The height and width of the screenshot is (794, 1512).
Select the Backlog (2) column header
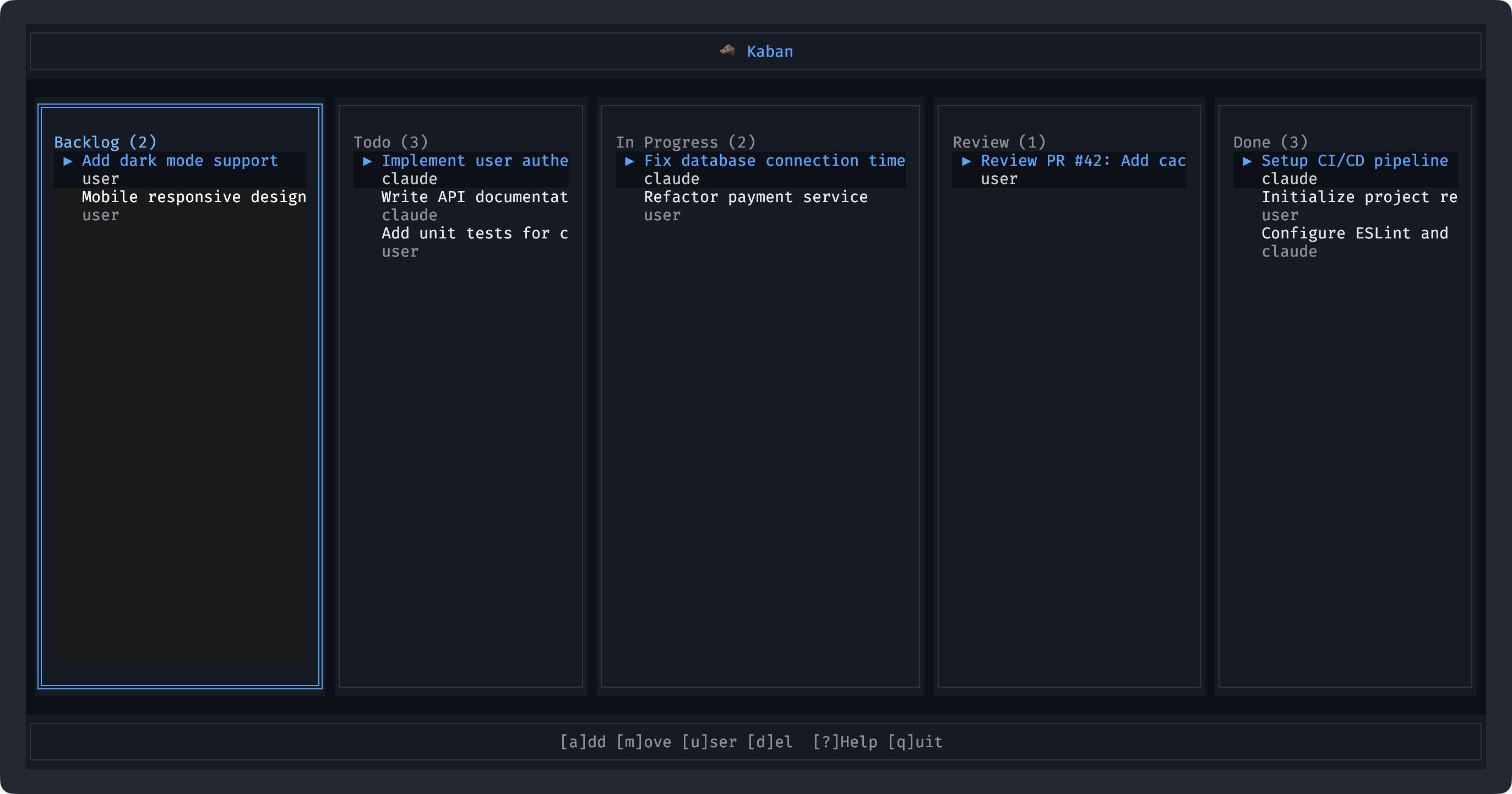[x=105, y=142]
